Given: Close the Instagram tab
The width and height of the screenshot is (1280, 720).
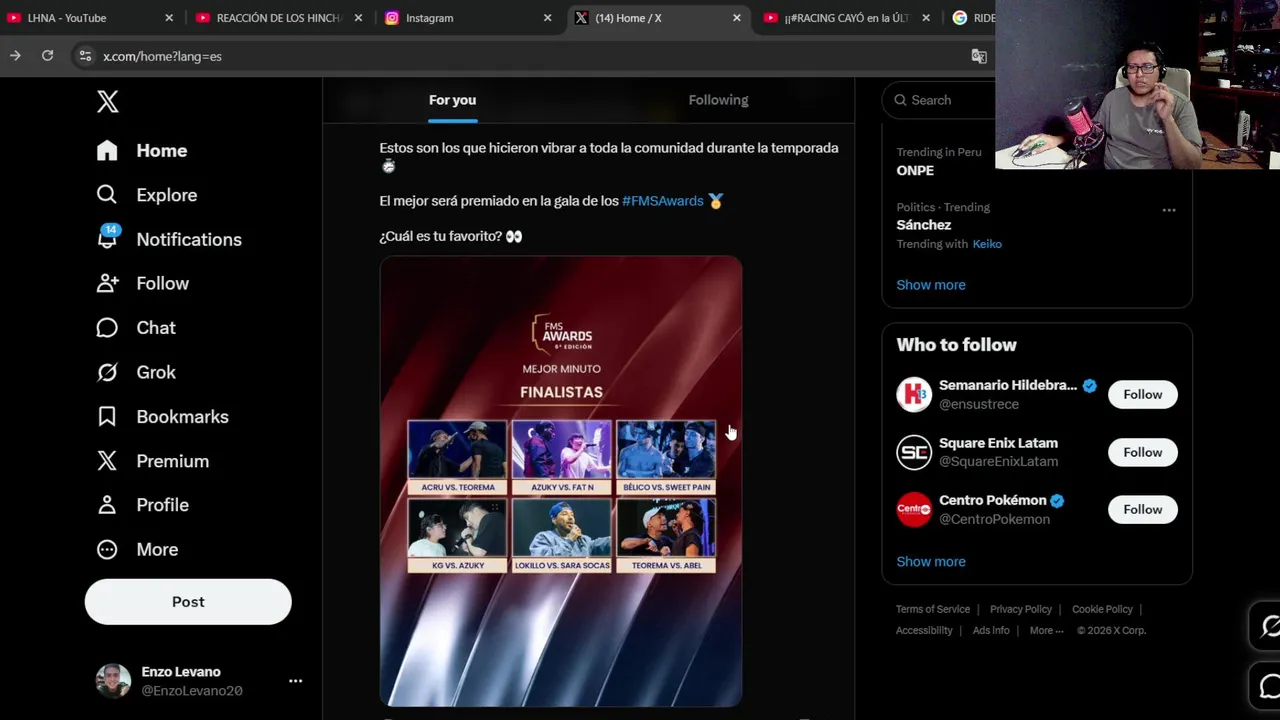Looking at the screenshot, I should pyautogui.click(x=547, y=18).
